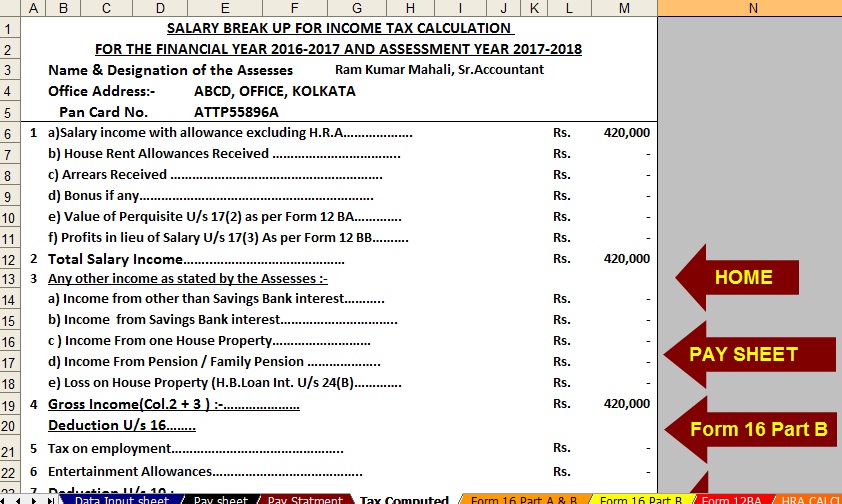Viewport: 842px width, 504px height.
Task: Click Name & Designation of the Assesses label
Action: [x=170, y=70]
